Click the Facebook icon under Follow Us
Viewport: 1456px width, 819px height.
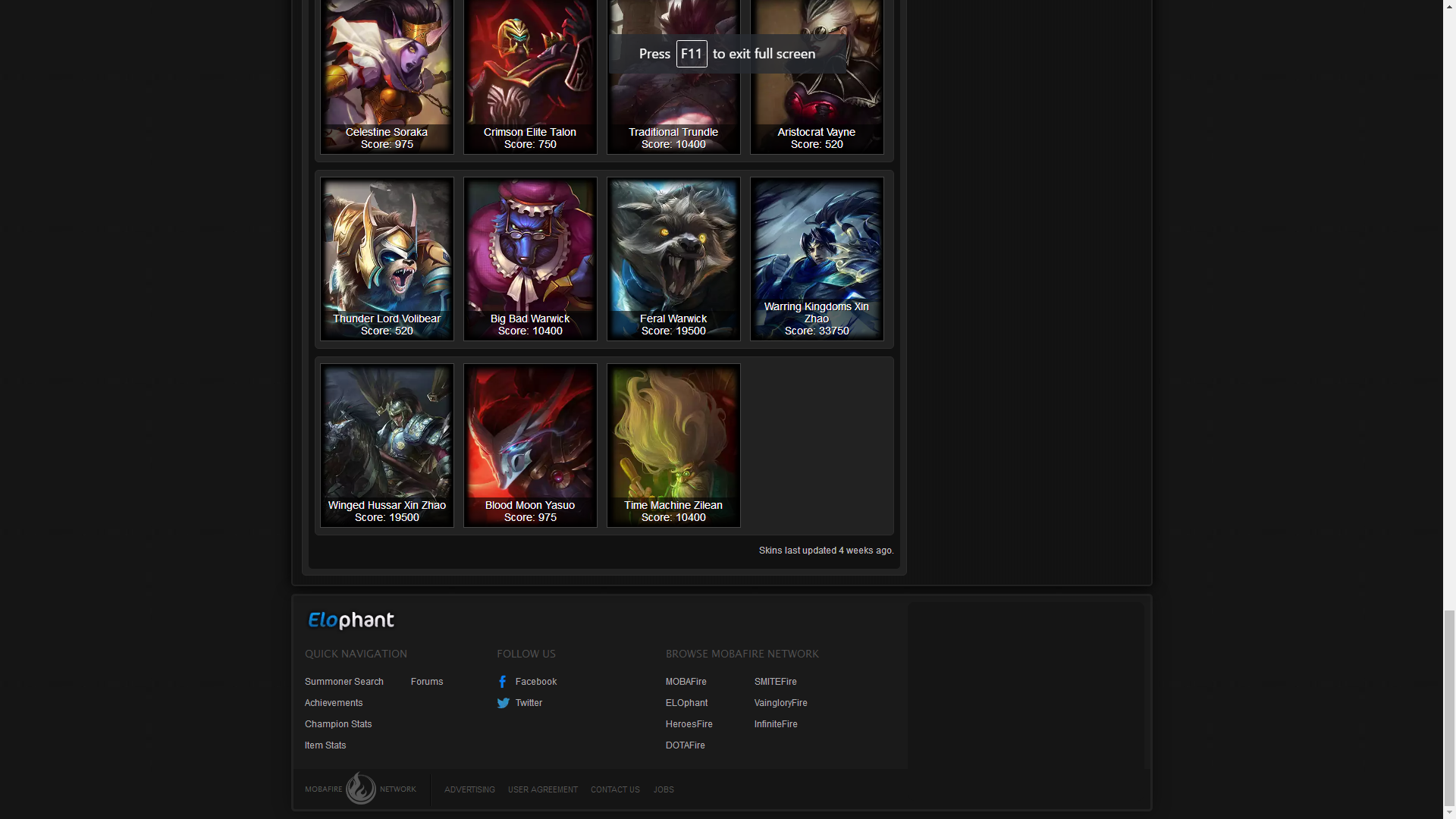[x=502, y=682]
